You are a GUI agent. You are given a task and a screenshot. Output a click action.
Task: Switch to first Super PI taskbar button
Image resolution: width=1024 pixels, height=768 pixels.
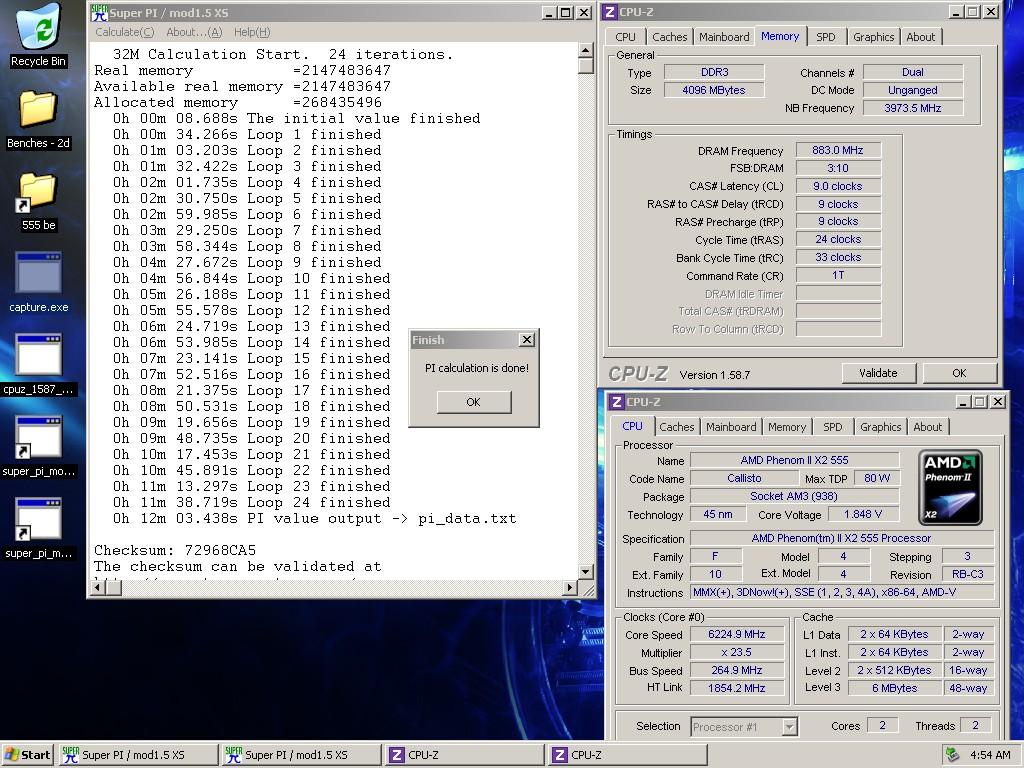(138, 755)
